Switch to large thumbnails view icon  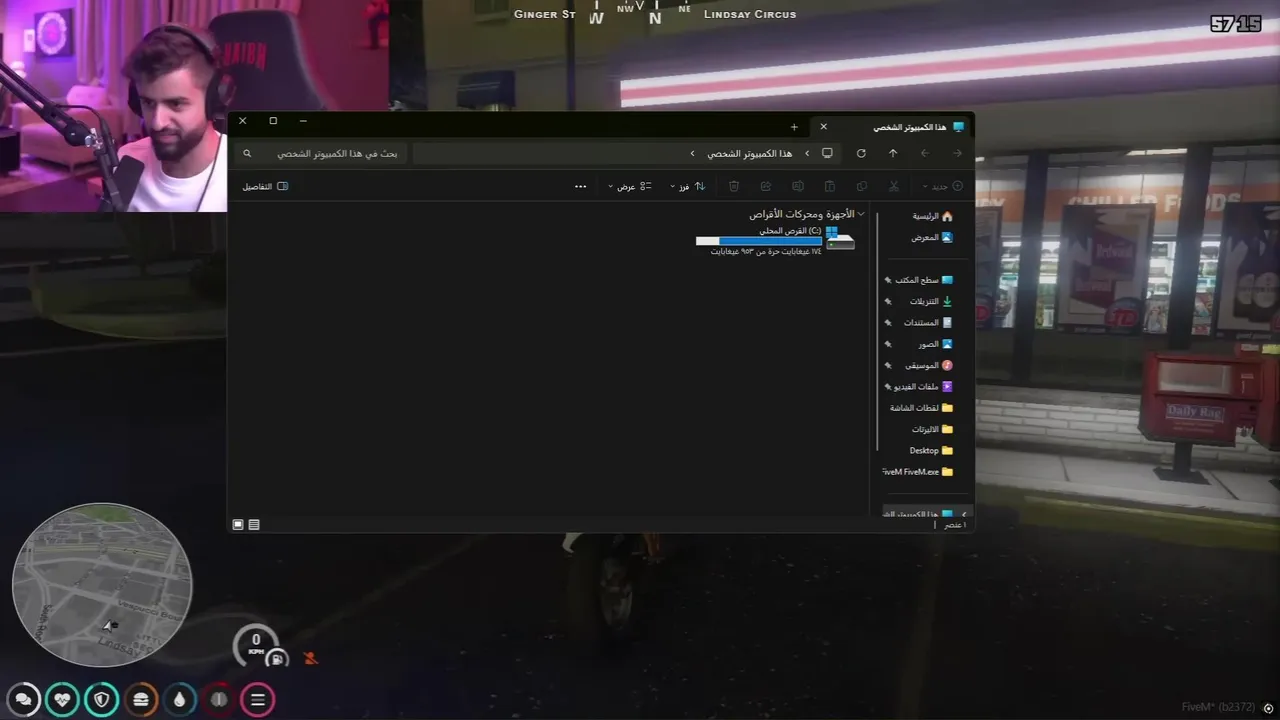(238, 524)
